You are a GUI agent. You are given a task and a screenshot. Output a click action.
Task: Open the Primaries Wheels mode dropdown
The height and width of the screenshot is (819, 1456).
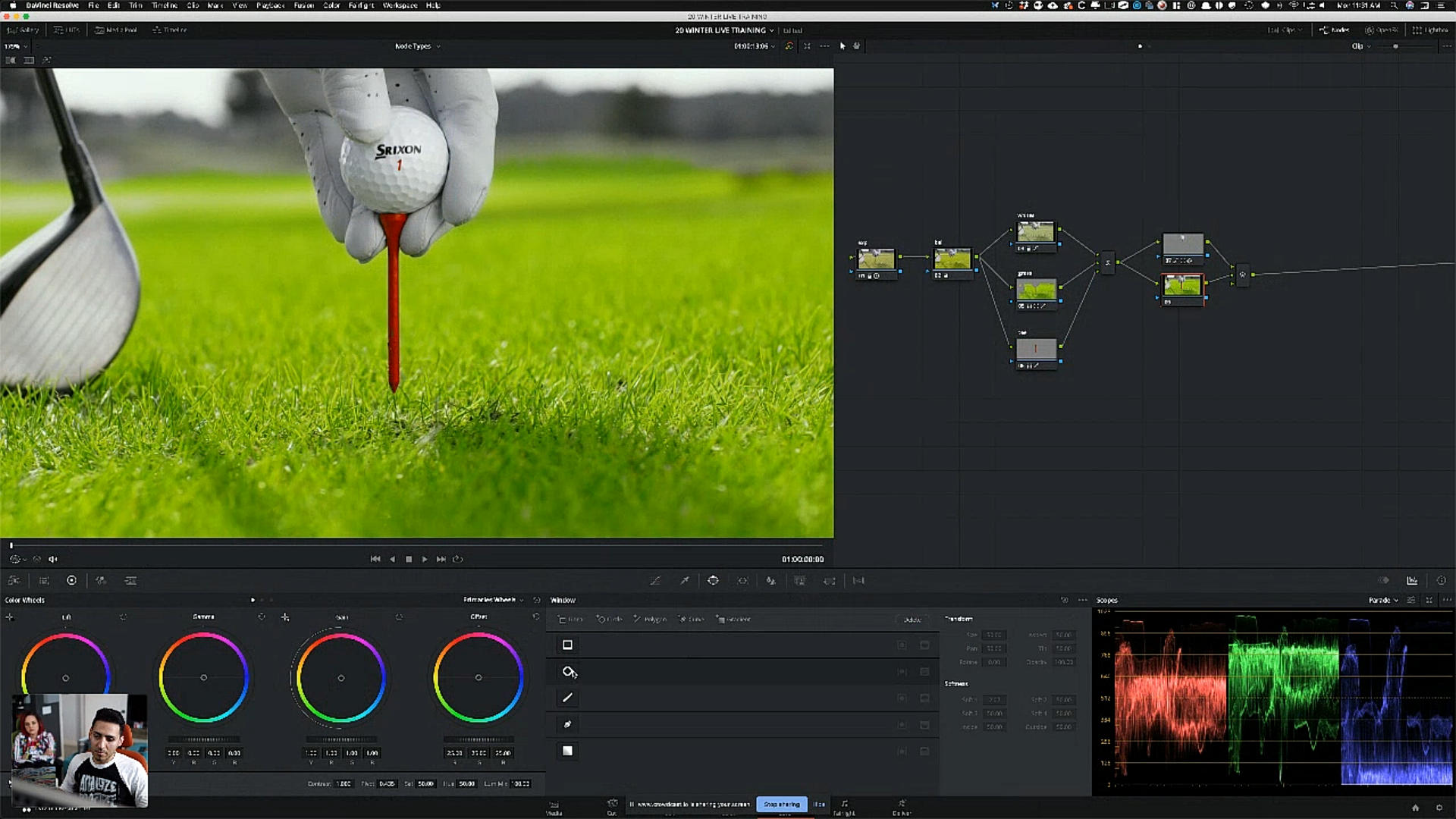pos(494,600)
